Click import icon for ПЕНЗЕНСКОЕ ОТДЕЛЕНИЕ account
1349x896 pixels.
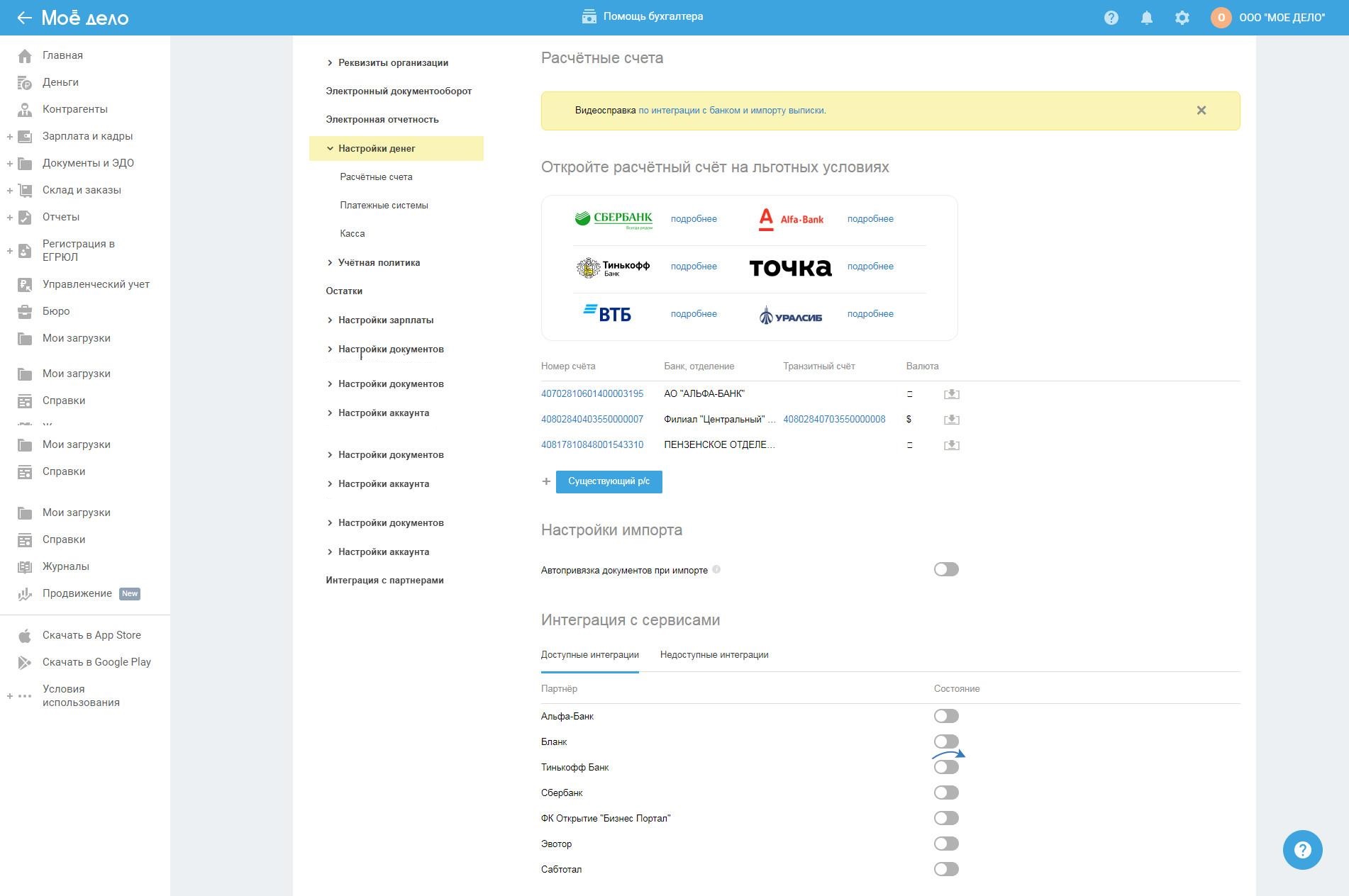pyautogui.click(x=951, y=445)
